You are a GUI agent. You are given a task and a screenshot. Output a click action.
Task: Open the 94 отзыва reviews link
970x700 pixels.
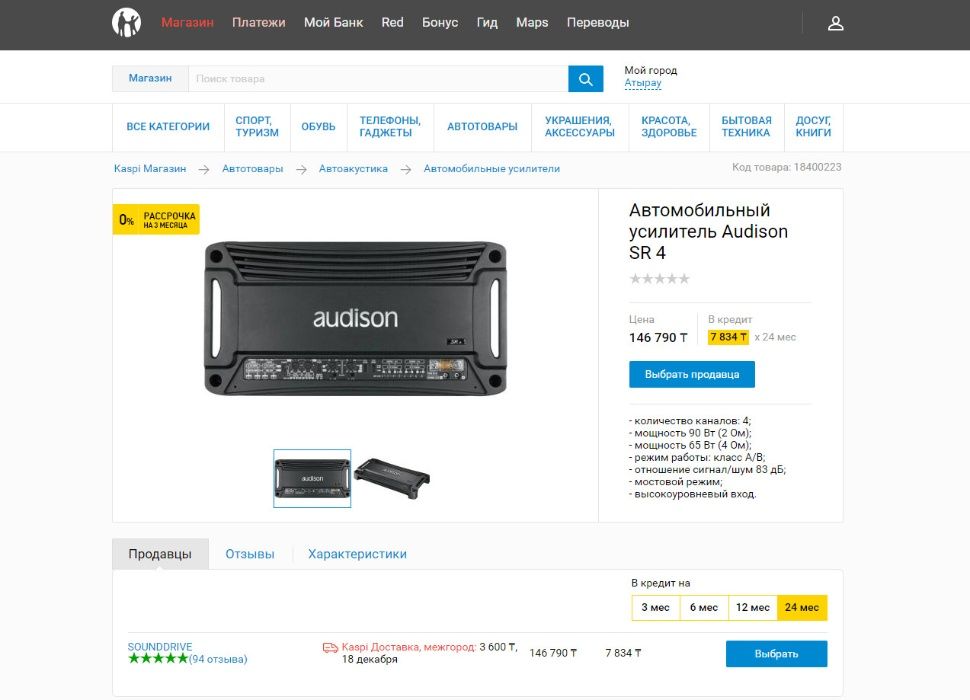coord(218,659)
